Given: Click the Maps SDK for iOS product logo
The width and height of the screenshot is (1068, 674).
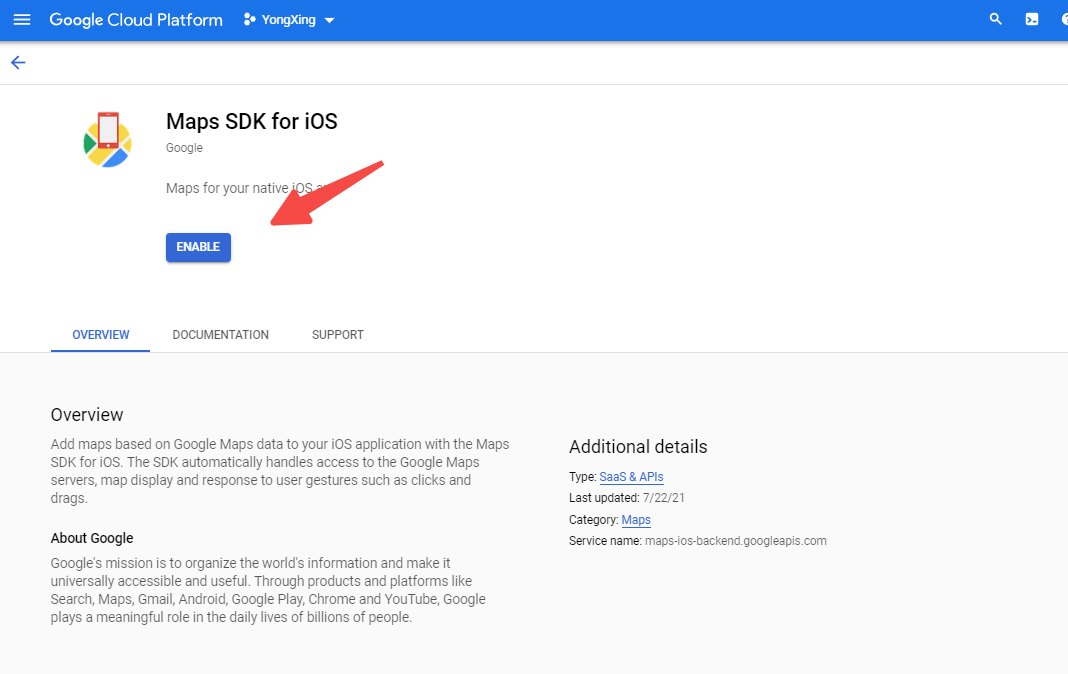Looking at the screenshot, I should tap(108, 140).
